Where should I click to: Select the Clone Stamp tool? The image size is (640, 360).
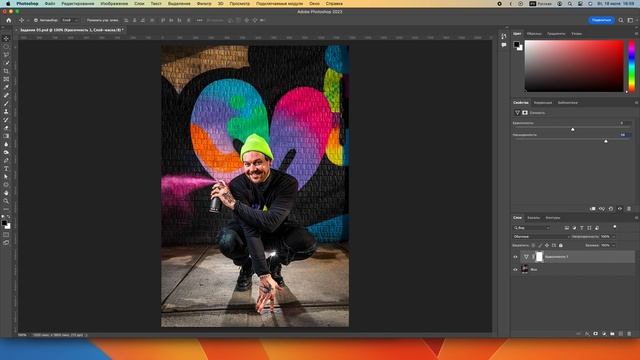(6, 111)
